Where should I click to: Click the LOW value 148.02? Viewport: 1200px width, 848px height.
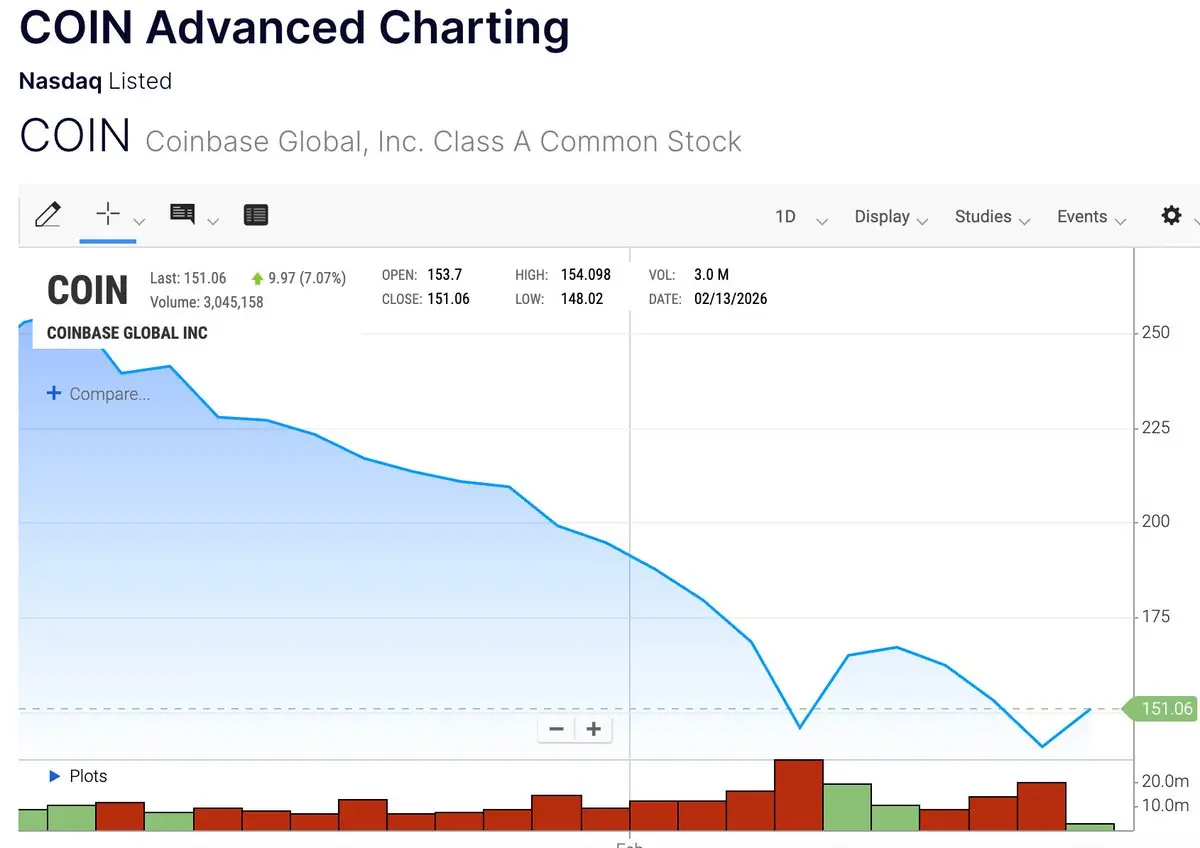[x=582, y=298]
